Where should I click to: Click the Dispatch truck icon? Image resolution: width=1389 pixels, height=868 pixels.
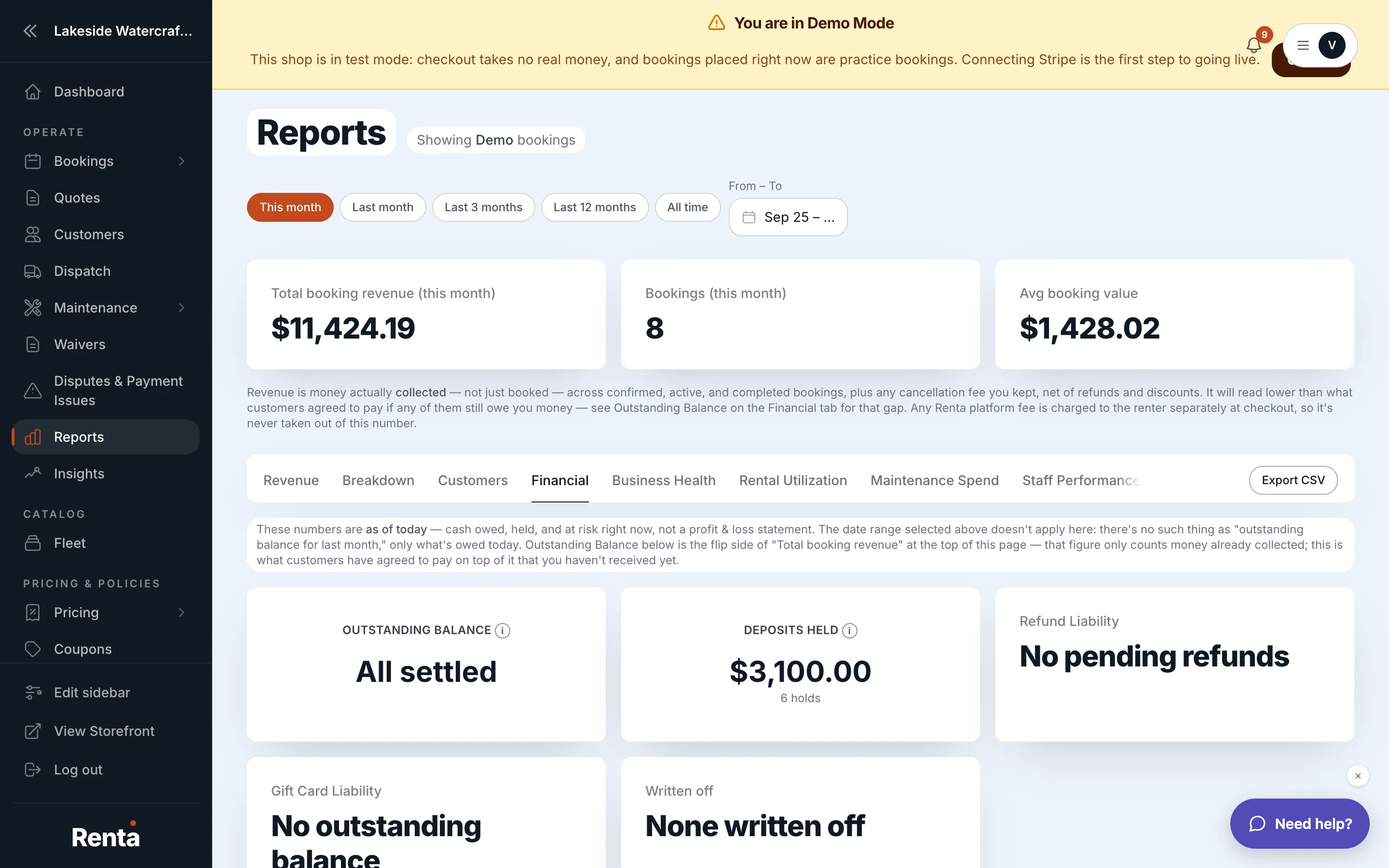tap(33, 271)
